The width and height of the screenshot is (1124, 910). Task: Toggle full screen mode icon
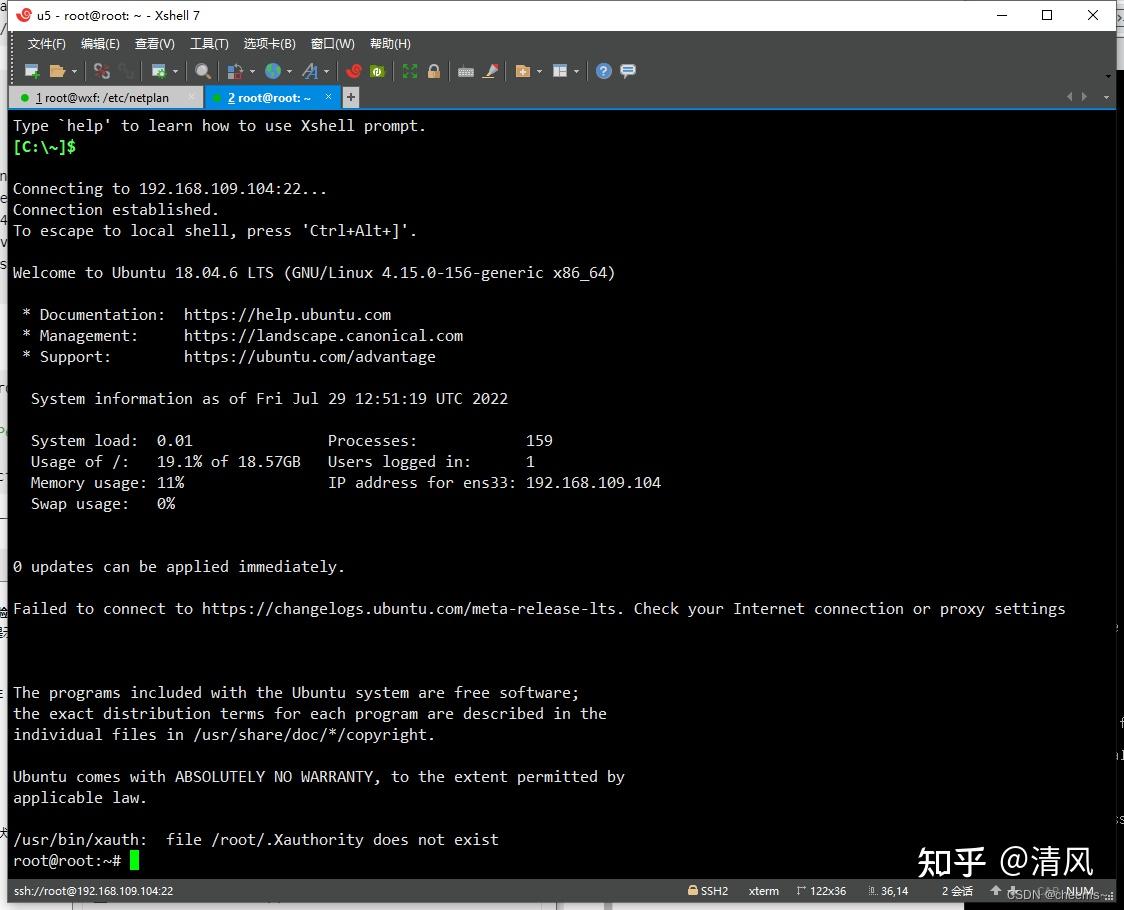pos(409,71)
